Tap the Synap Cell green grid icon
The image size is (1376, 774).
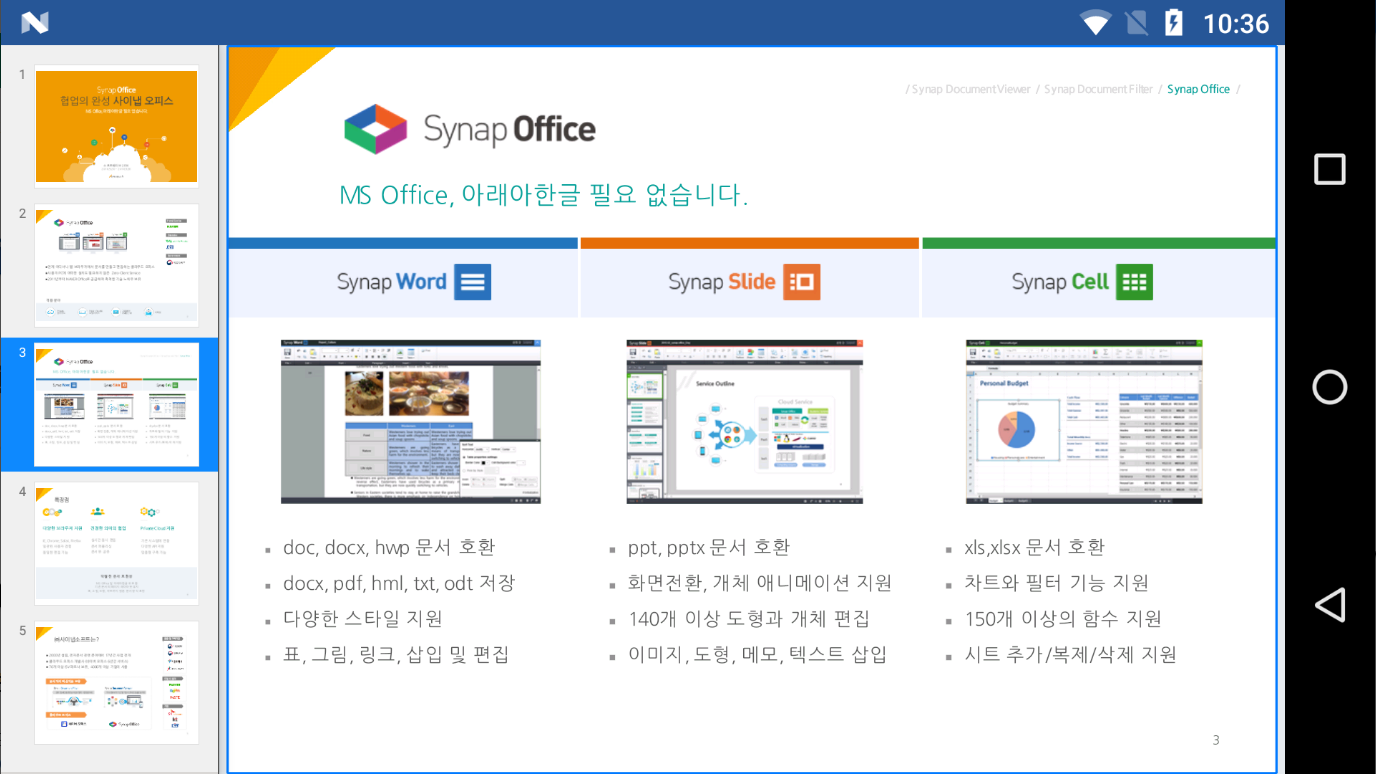point(1134,282)
